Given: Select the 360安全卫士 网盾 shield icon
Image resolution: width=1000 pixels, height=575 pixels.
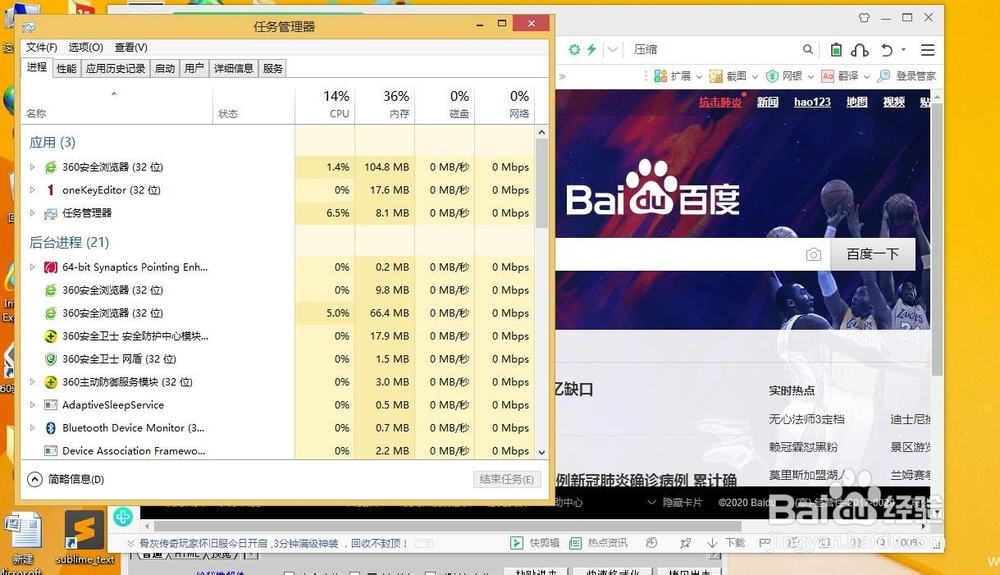Looking at the screenshot, I should pyautogui.click(x=50, y=359).
